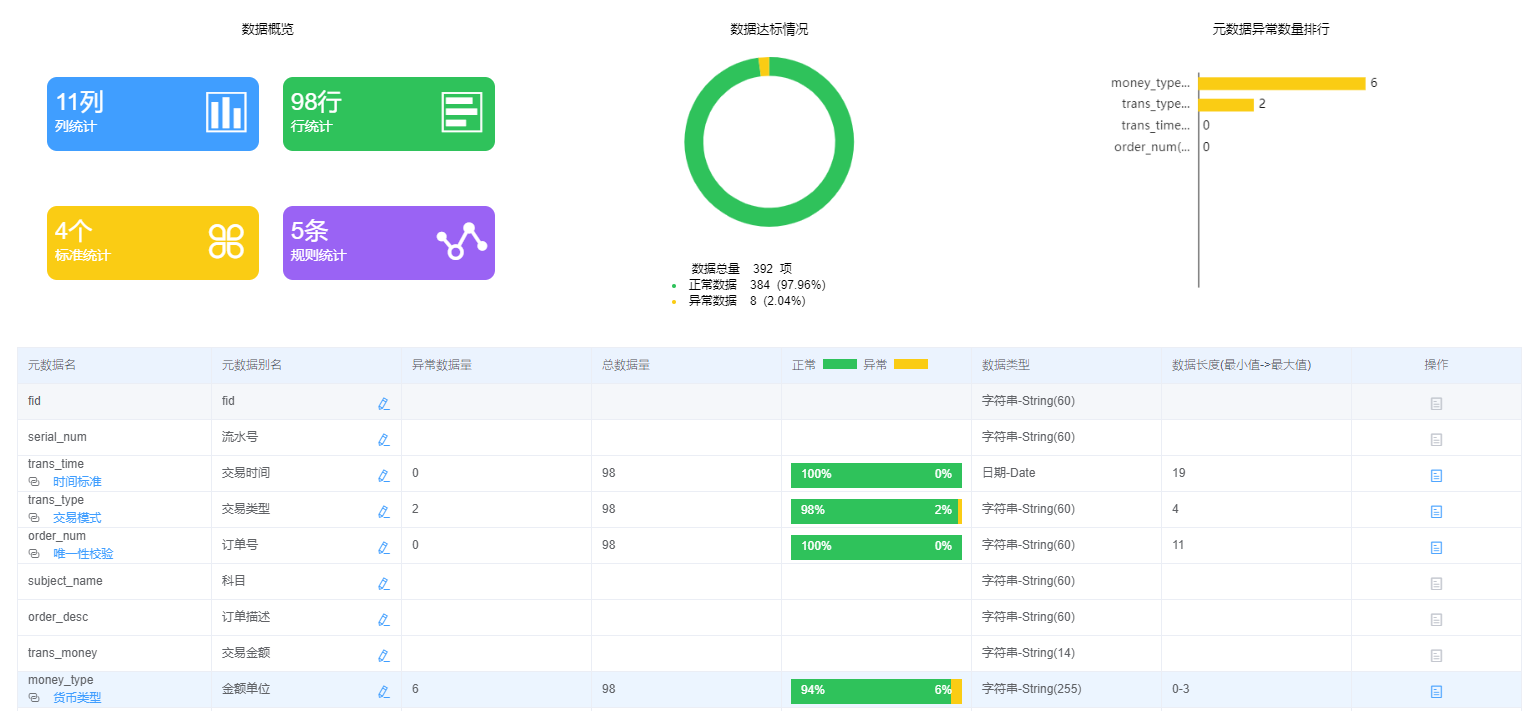1534x711 pixels.
Task: Click copy icon beside 时间标准
Action: pyautogui.click(x=34, y=482)
